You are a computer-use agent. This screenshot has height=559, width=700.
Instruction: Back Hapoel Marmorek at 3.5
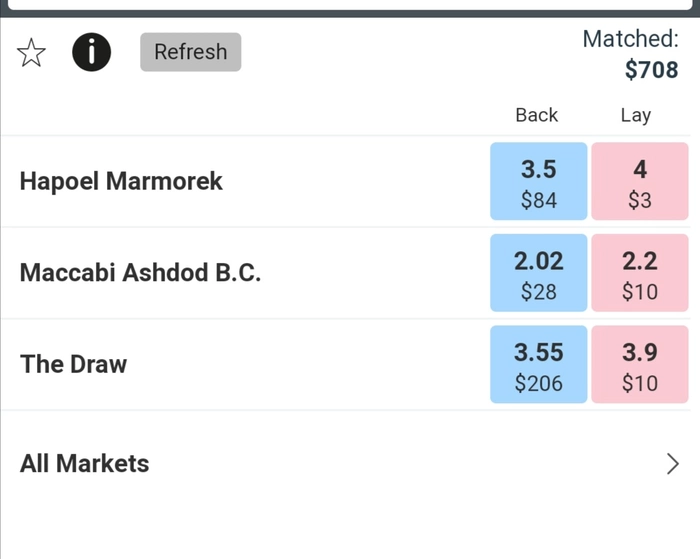(539, 182)
